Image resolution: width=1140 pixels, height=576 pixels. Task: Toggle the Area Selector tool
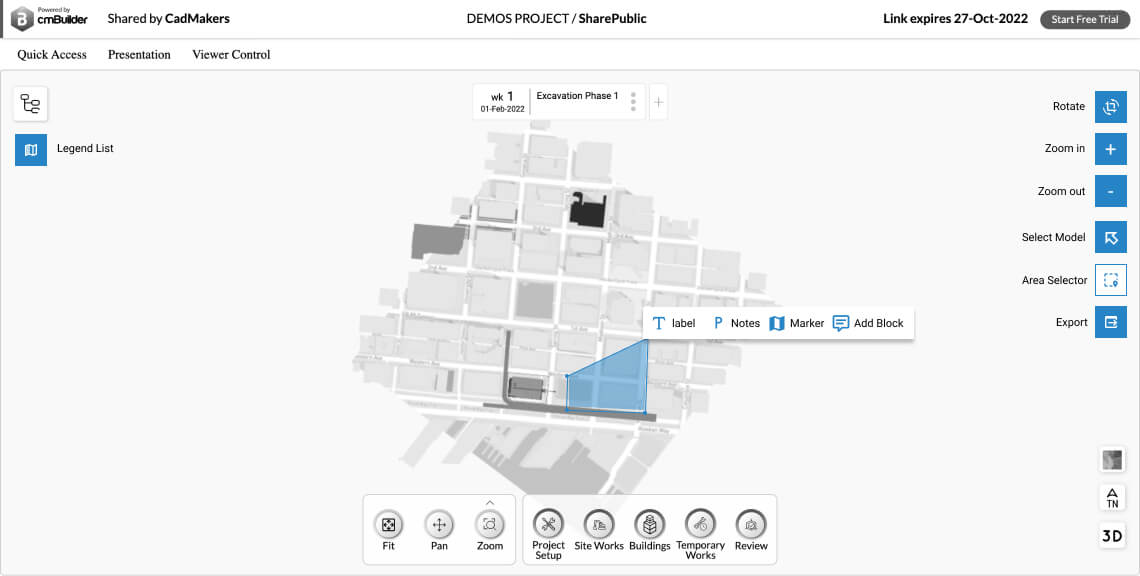click(1110, 281)
